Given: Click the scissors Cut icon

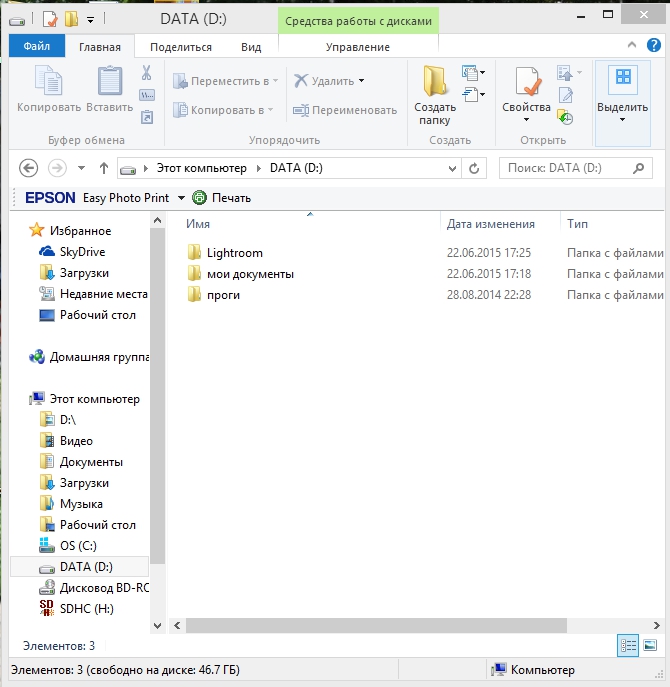Looking at the screenshot, I should (x=146, y=73).
